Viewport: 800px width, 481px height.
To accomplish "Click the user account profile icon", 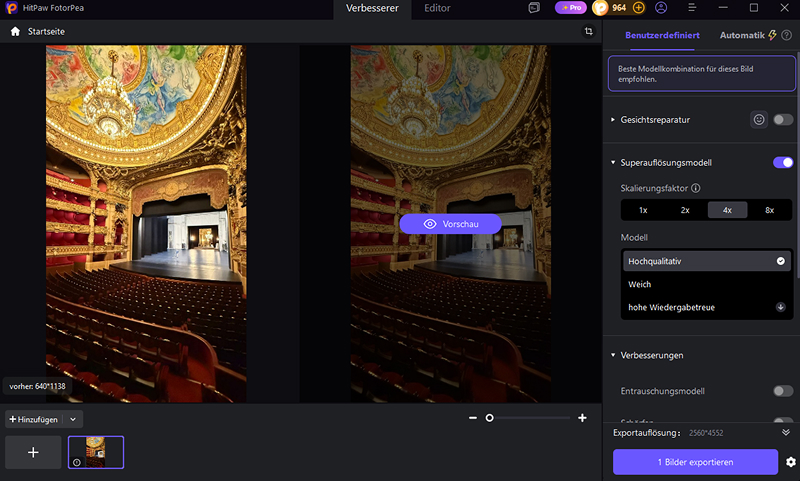I will tap(661, 8).
